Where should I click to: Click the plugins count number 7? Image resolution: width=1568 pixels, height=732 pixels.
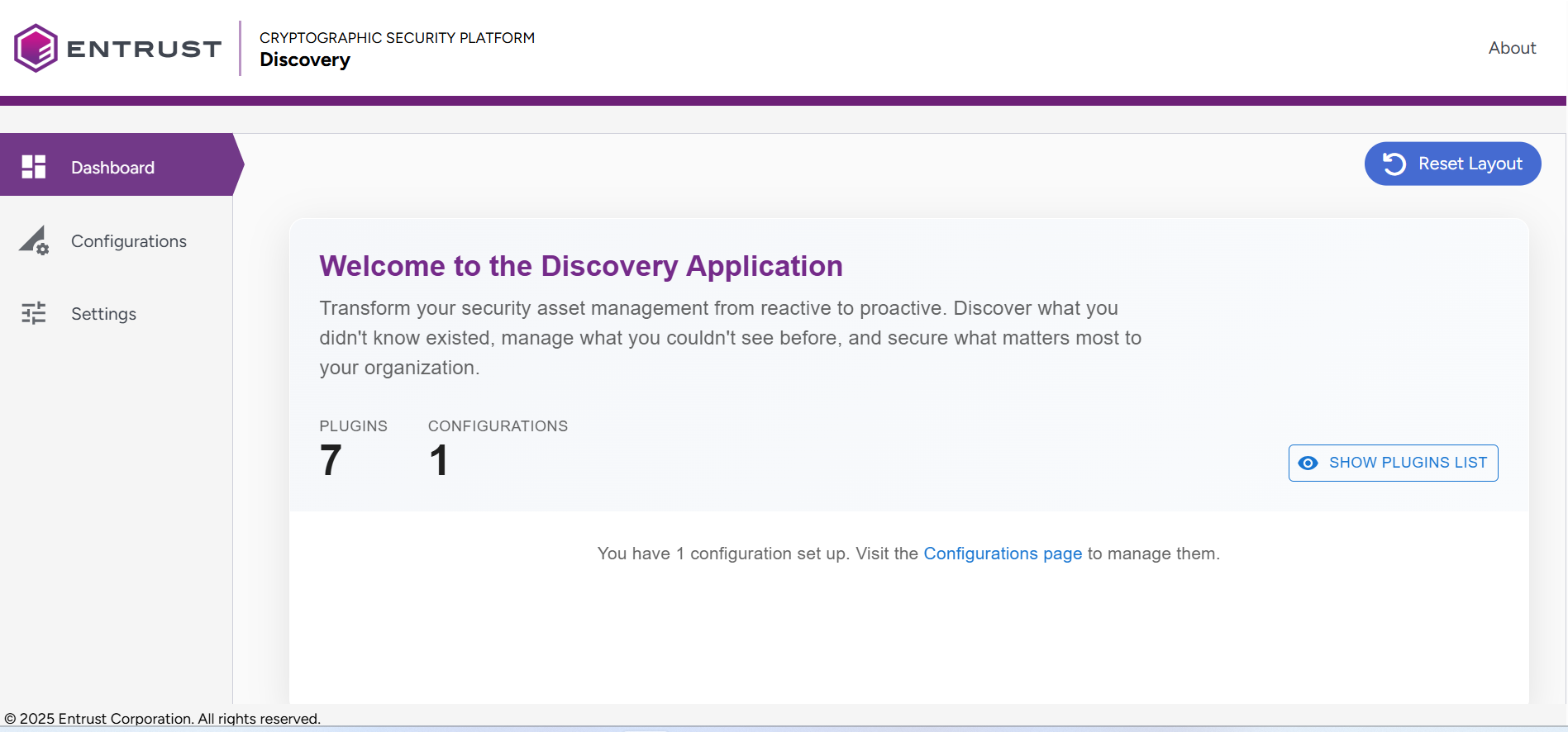331,460
